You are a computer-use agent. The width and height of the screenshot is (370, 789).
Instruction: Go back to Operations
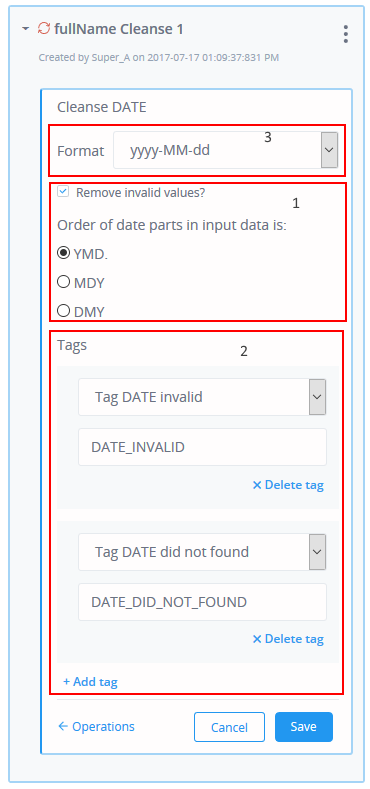pos(96,727)
